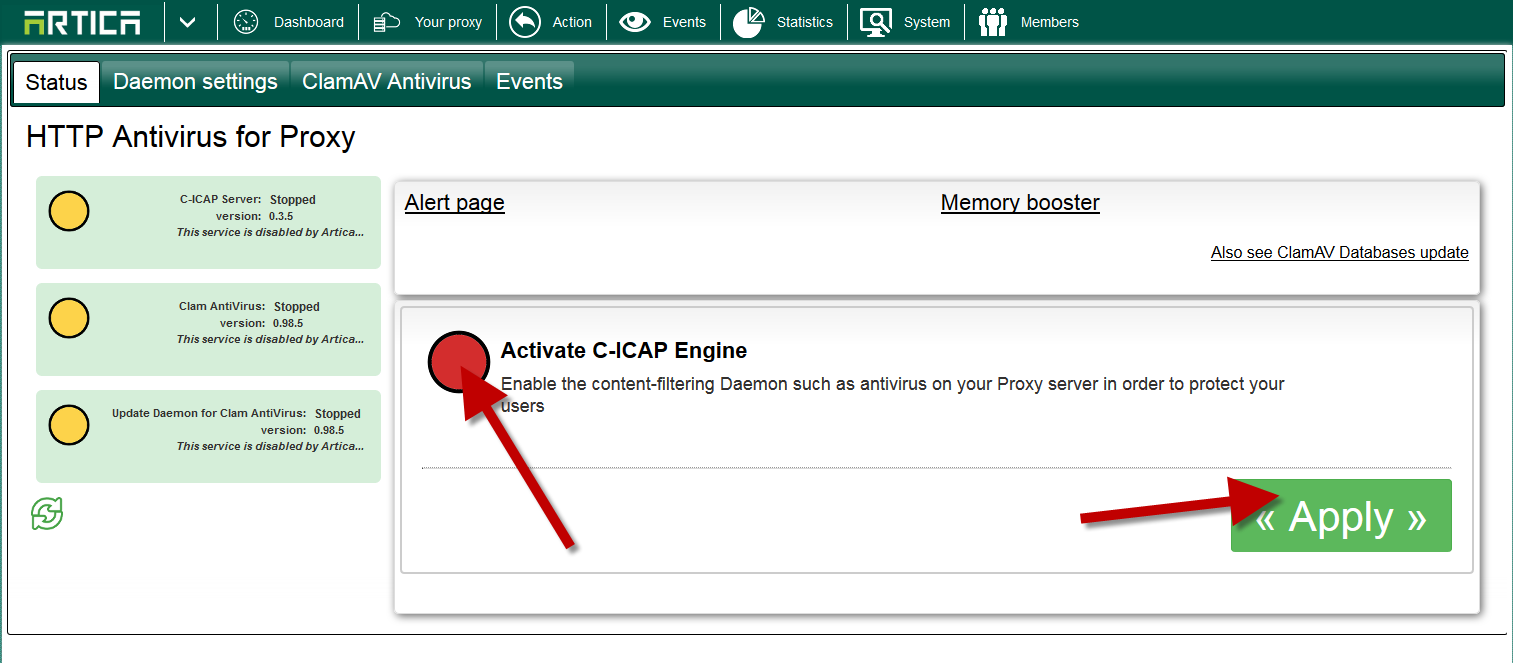
Task: Click the C-ICAP version 0.3.5 text
Action: click(x=255, y=216)
